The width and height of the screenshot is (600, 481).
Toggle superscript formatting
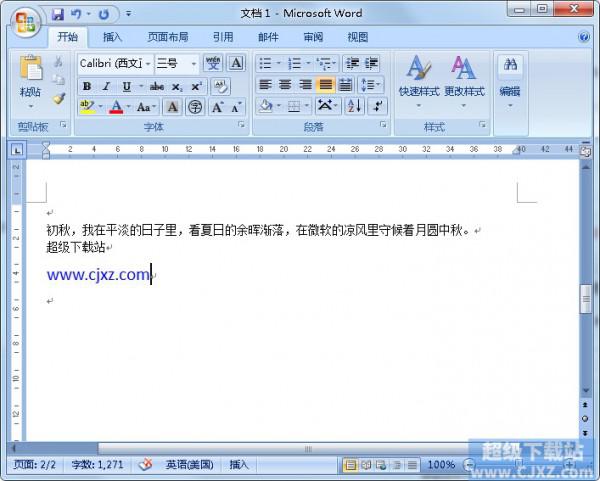196,86
